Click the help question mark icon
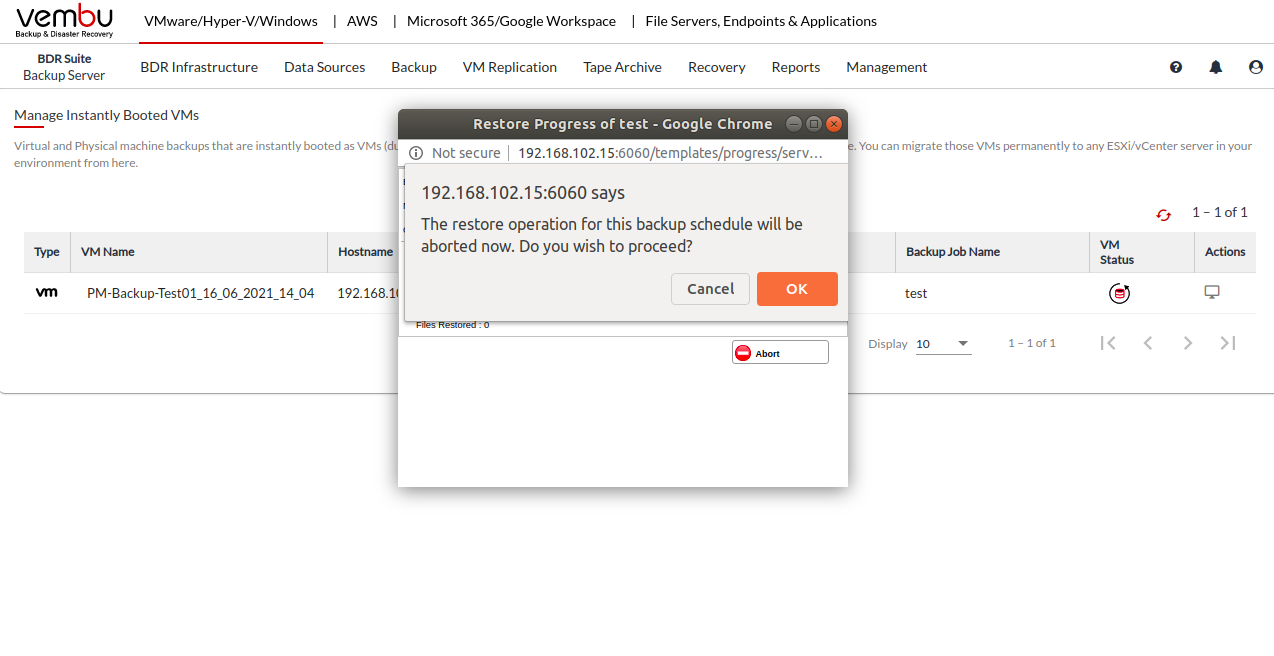Image resolution: width=1274 pixels, height=656 pixels. (x=1176, y=67)
